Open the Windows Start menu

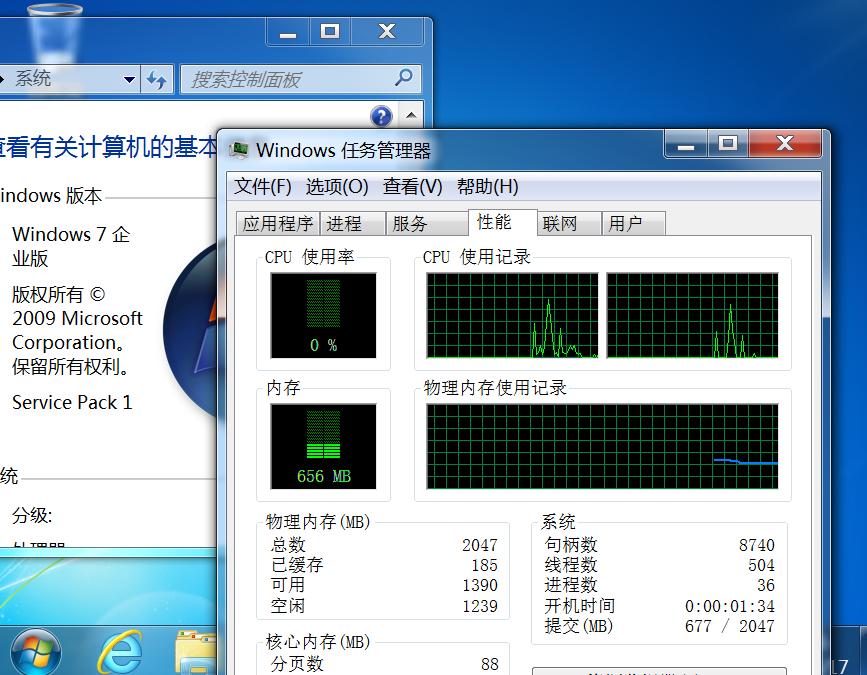pos(34,652)
